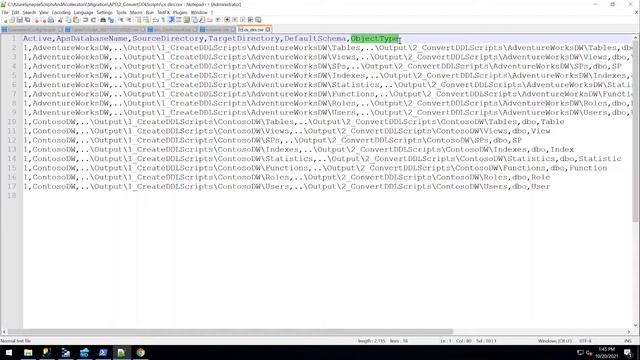Click the Redo toolbar icon
Image resolution: width=640 pixels, height=360 pixels.
click(x=93, y=20)
